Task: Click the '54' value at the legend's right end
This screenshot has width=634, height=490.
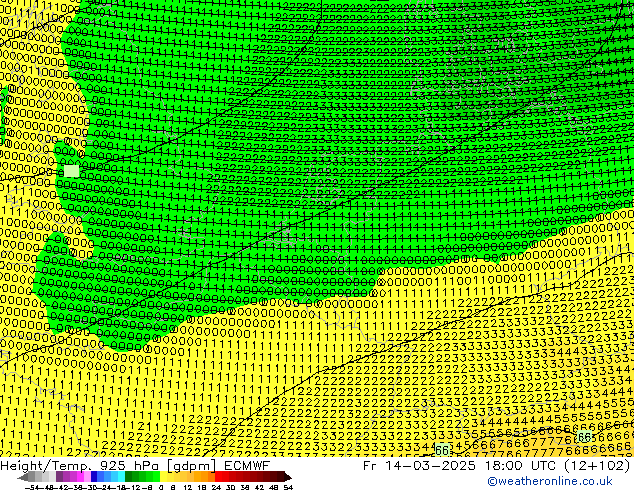Action: (288, 487)
